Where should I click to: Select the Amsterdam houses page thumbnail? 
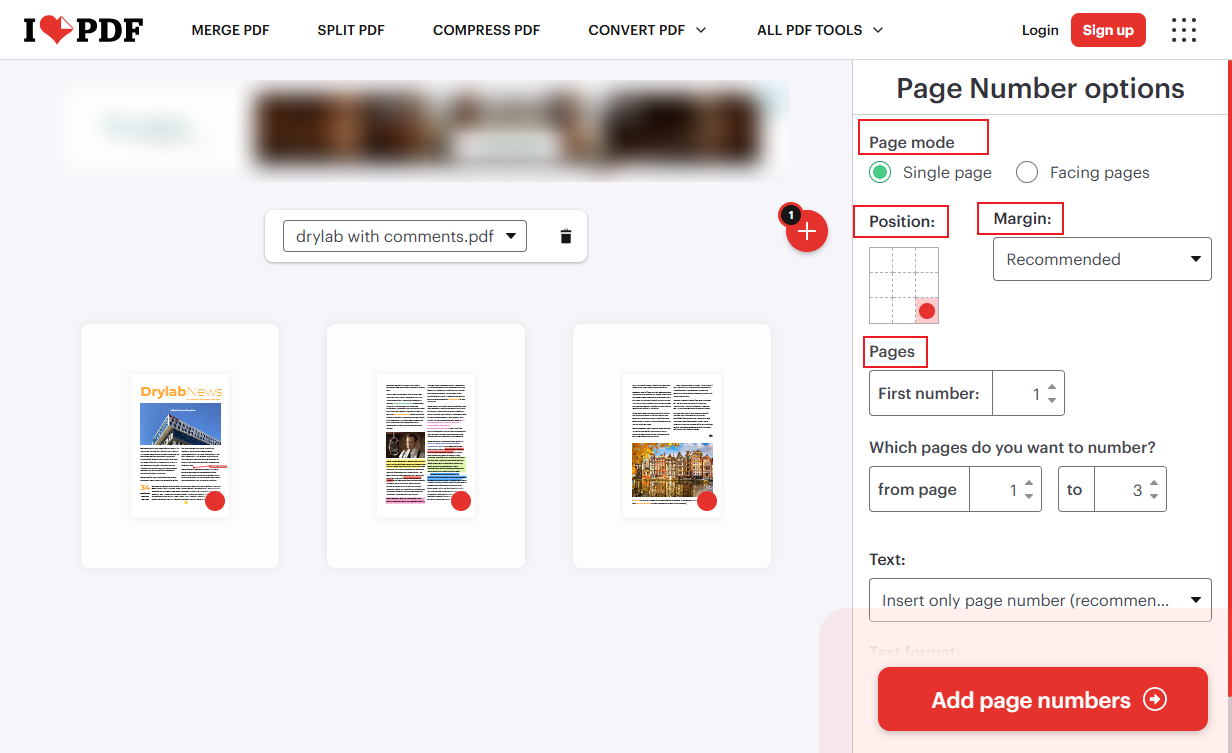[x=671, y=445]
